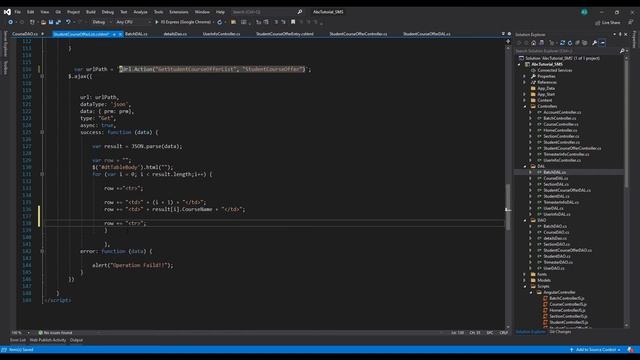
Task: Expand the Content folder
Action: tap(525, 100)
